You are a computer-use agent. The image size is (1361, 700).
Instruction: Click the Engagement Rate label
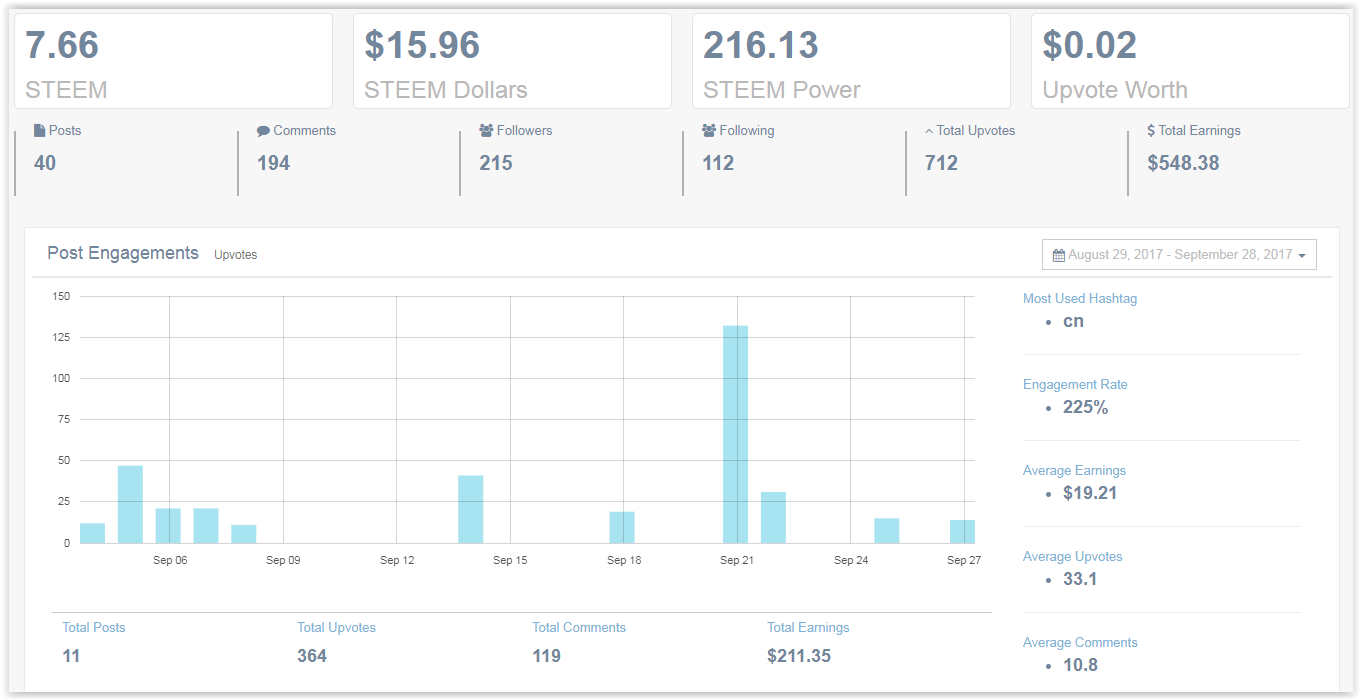(1075, 384)
